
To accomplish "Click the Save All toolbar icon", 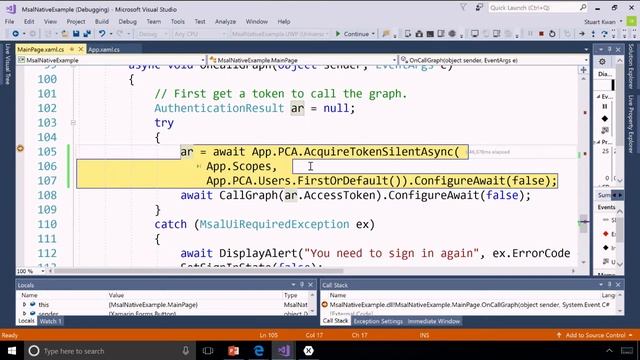I will [87, 34].
